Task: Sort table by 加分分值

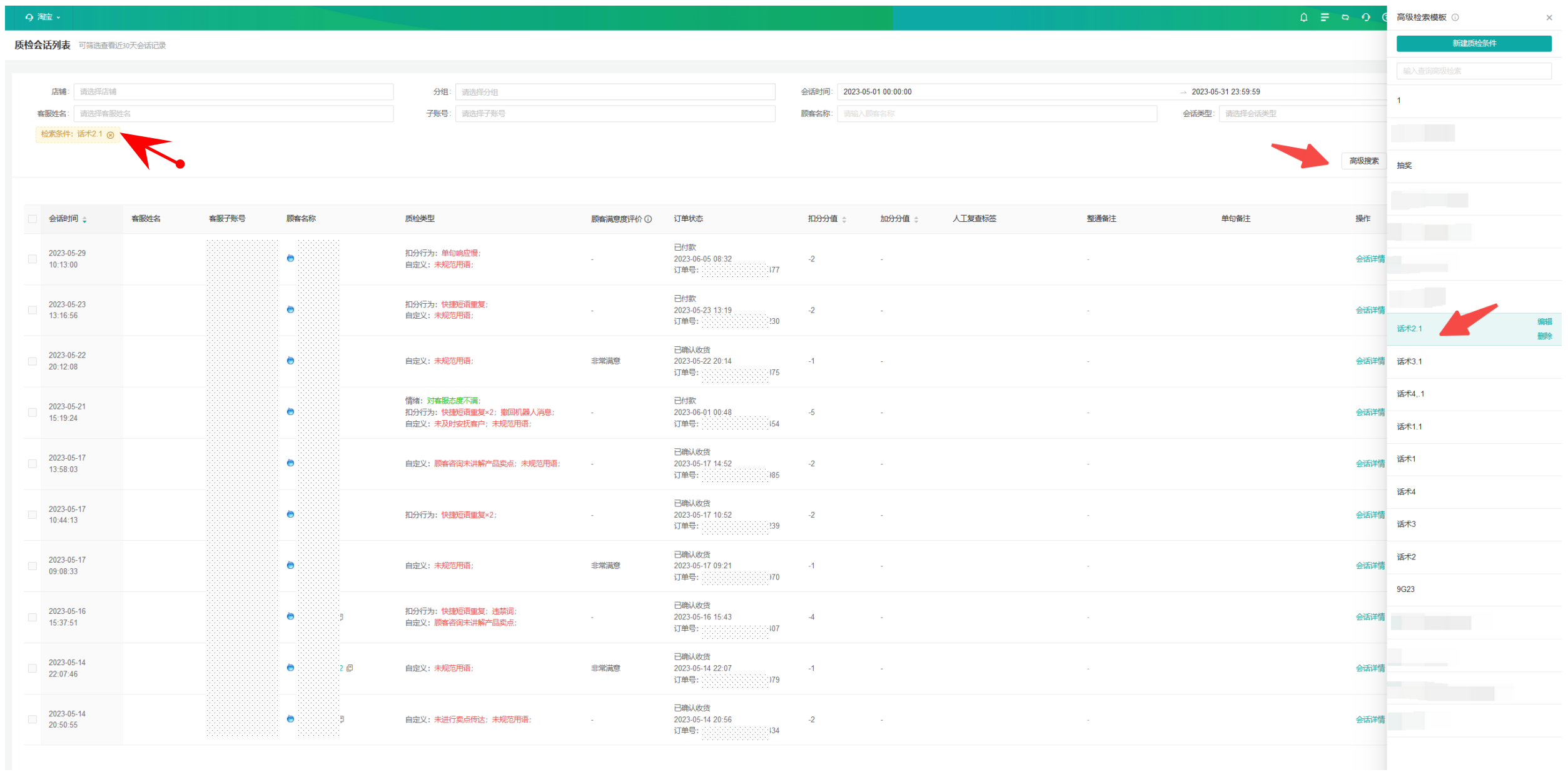Action: click(916, 219)
